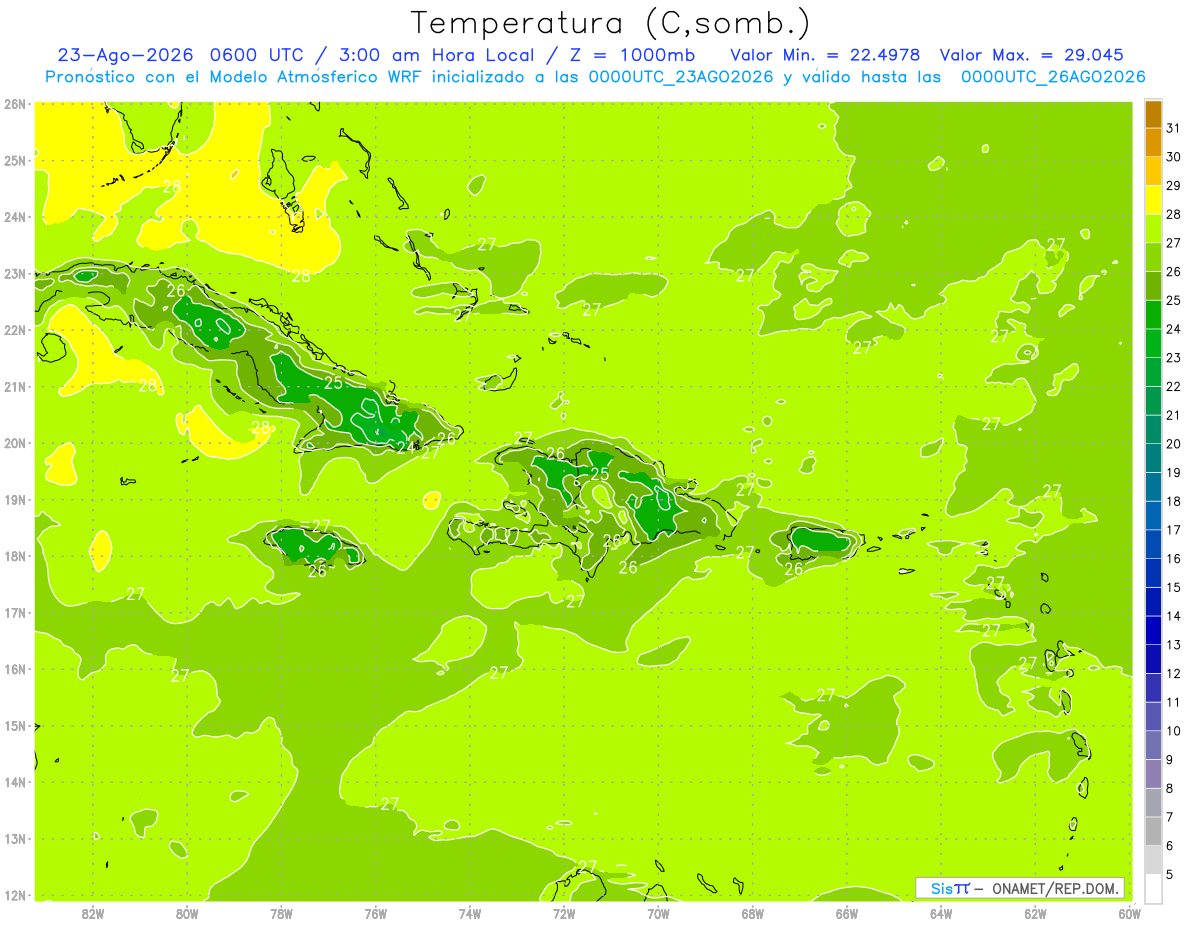Click the "15N" latitude axis label
Viewport: 1200px width, 927px height.
[15, 726]
